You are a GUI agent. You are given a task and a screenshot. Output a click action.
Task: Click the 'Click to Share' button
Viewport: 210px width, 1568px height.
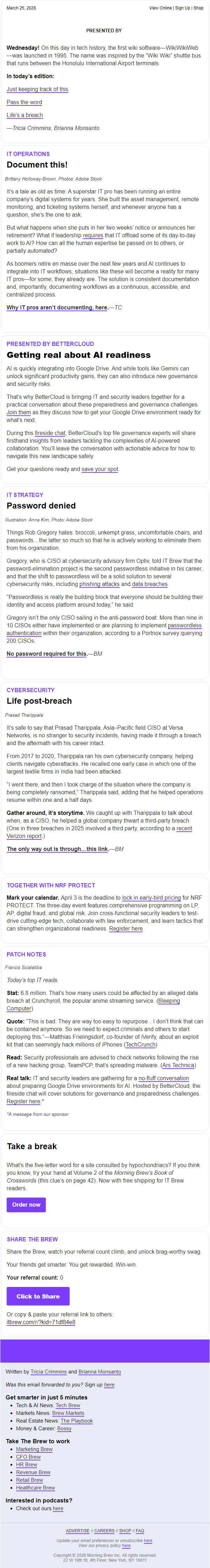[38, 1296]
